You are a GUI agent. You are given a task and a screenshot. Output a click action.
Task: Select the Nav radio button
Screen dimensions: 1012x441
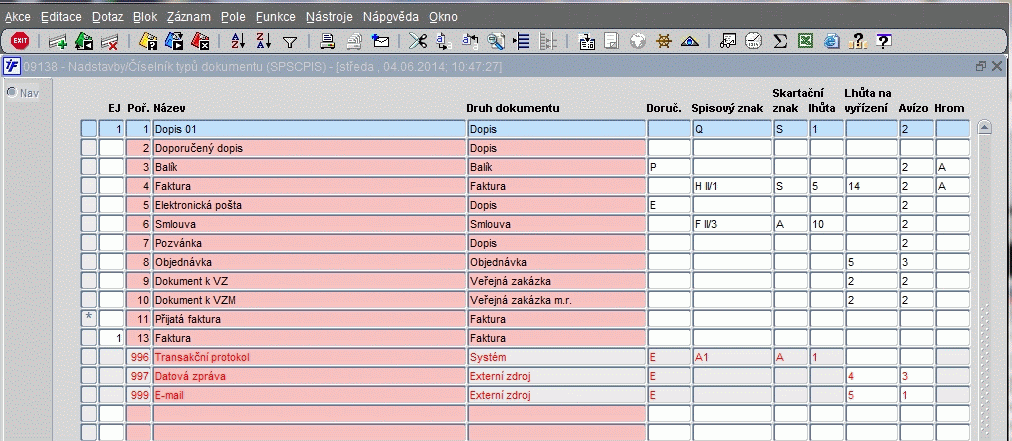12,92
